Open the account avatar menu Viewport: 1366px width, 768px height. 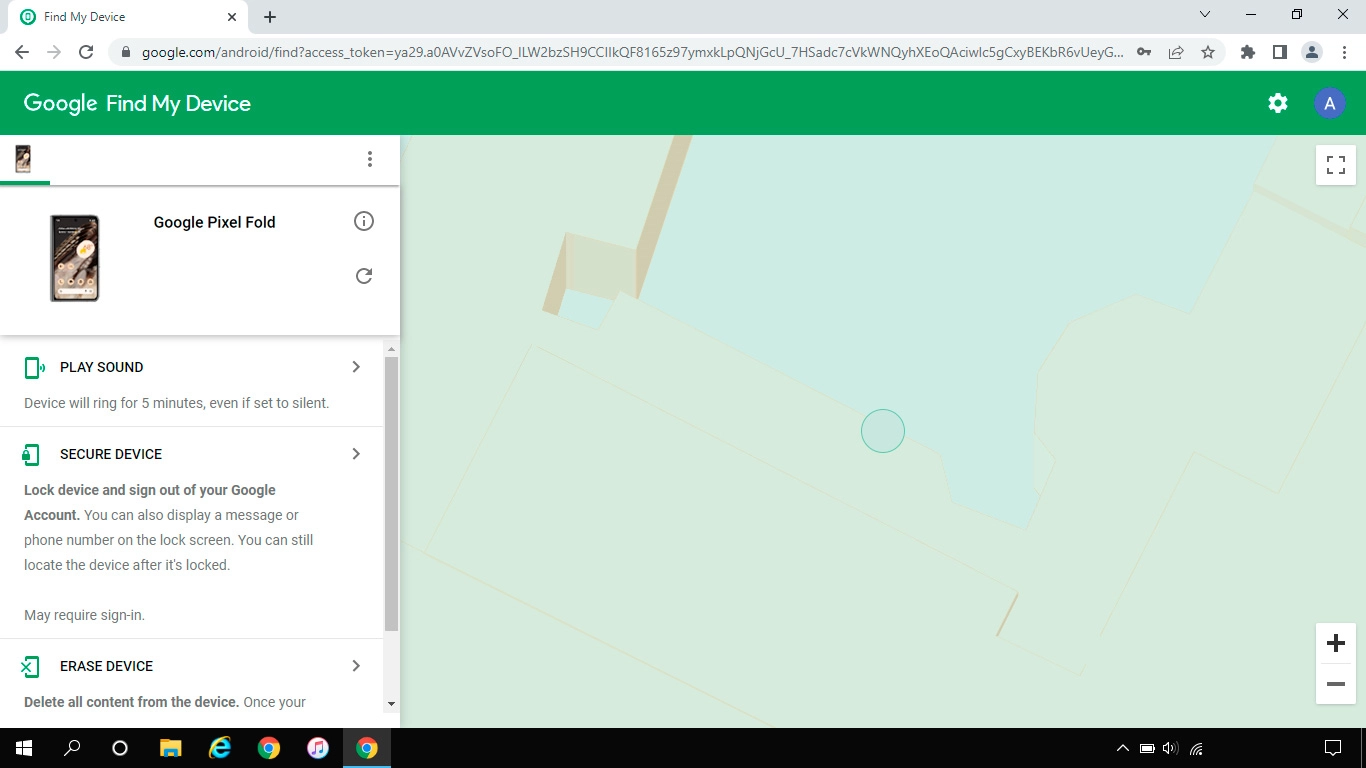point(1329,103)
